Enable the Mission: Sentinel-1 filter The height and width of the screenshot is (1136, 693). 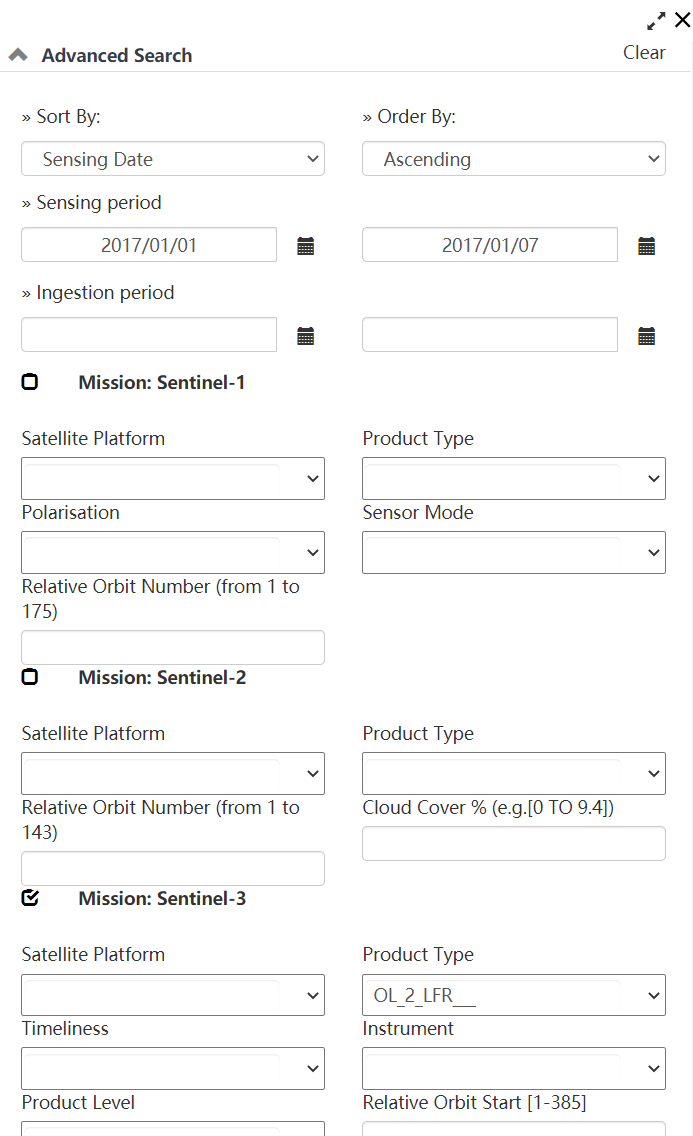click(x=29, y=381)
